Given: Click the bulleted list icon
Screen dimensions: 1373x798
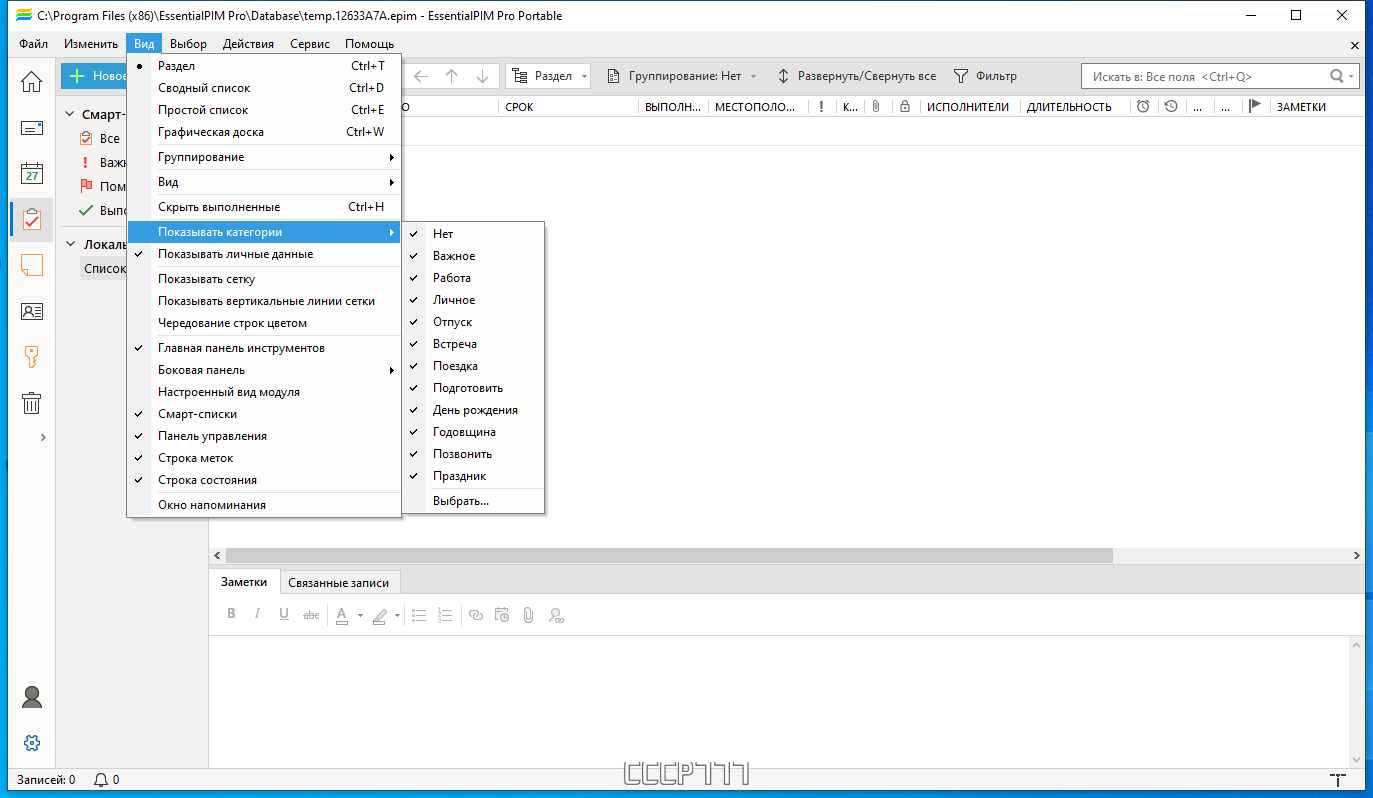Looking at the screenshot, I should coord(420,615).
